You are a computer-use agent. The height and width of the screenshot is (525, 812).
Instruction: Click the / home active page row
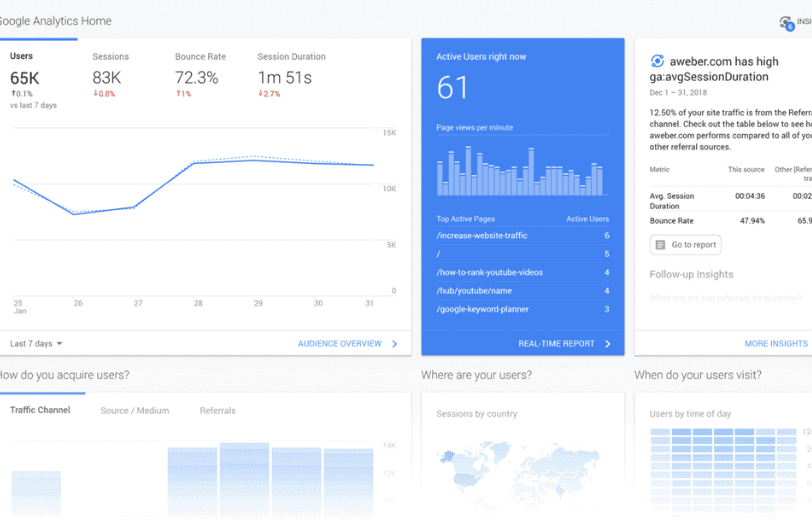(x=523, y=254)
